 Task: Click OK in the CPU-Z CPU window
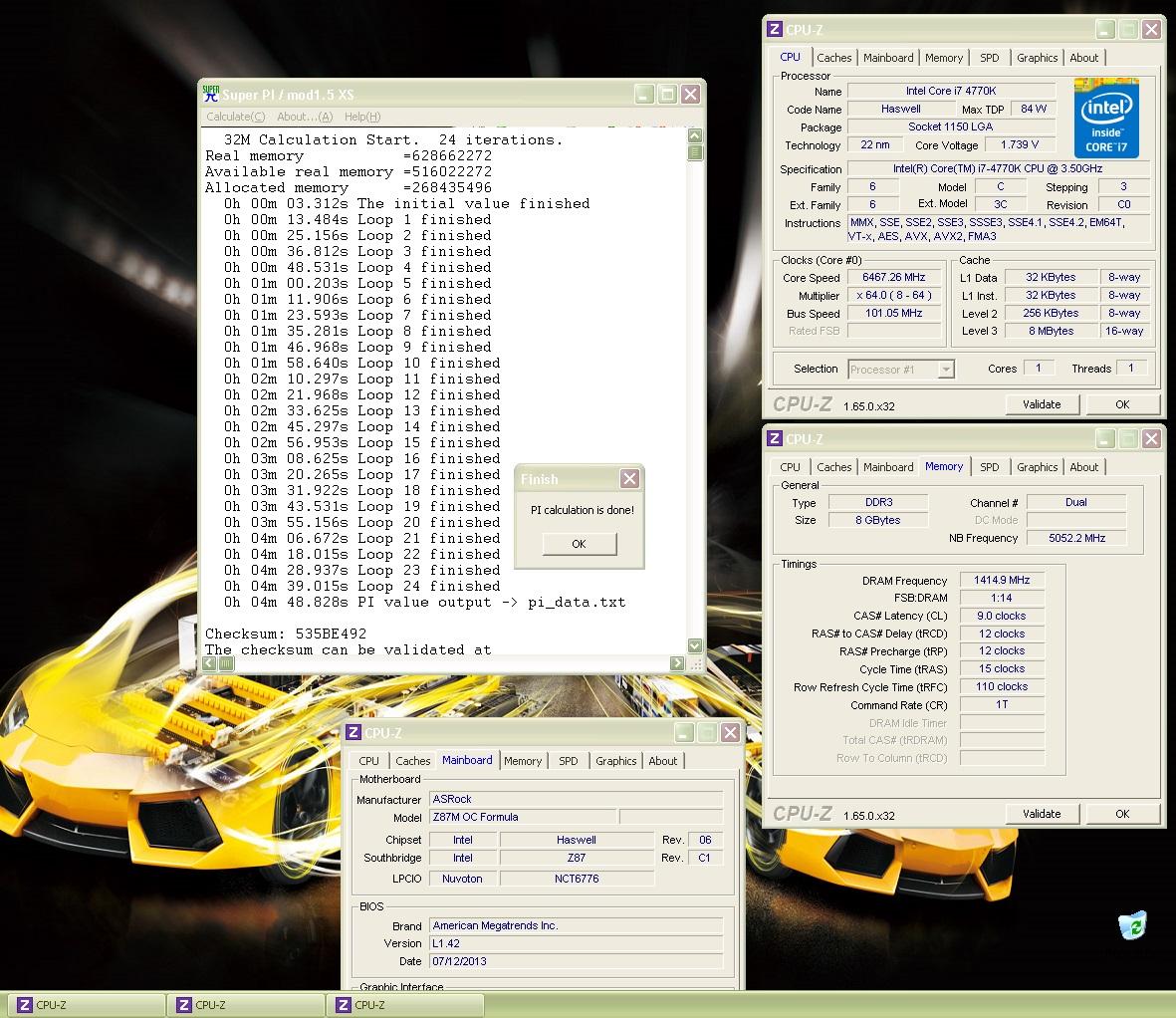1122,404
